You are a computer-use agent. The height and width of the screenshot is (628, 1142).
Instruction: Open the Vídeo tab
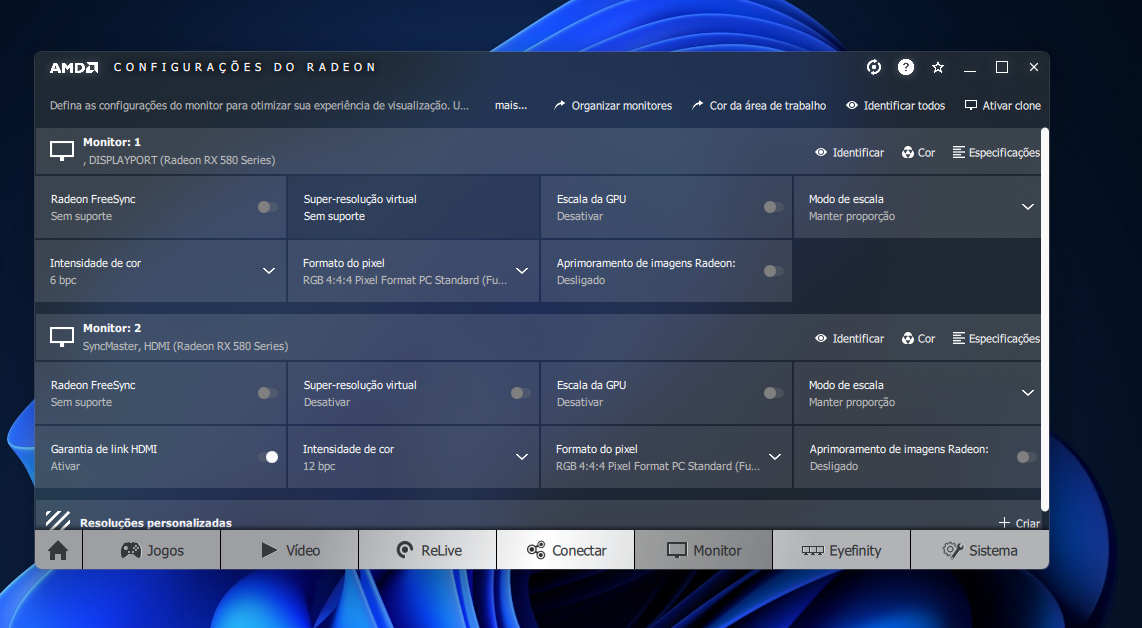(x=290, y=550)
